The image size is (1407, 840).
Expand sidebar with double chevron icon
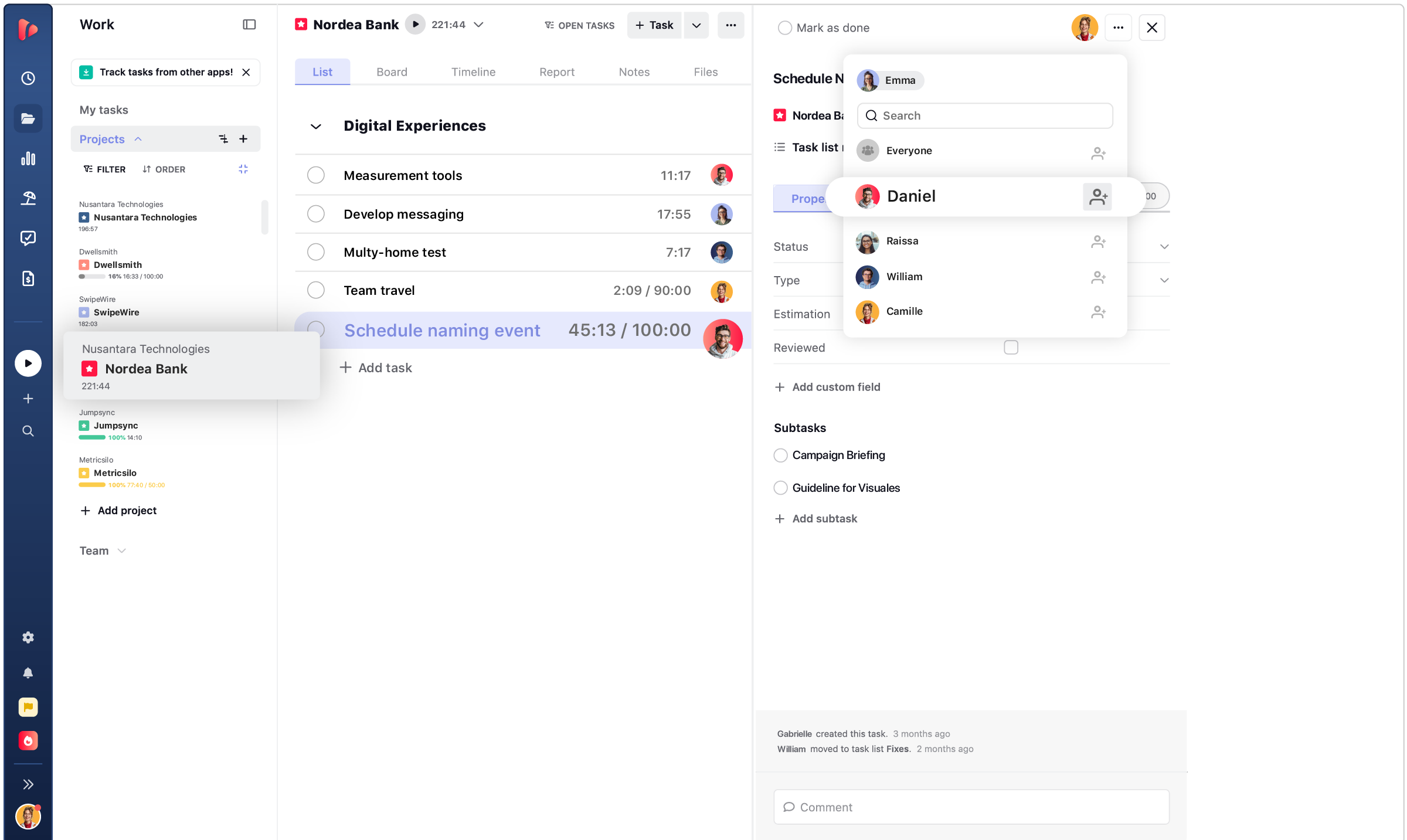pos(28,785)
